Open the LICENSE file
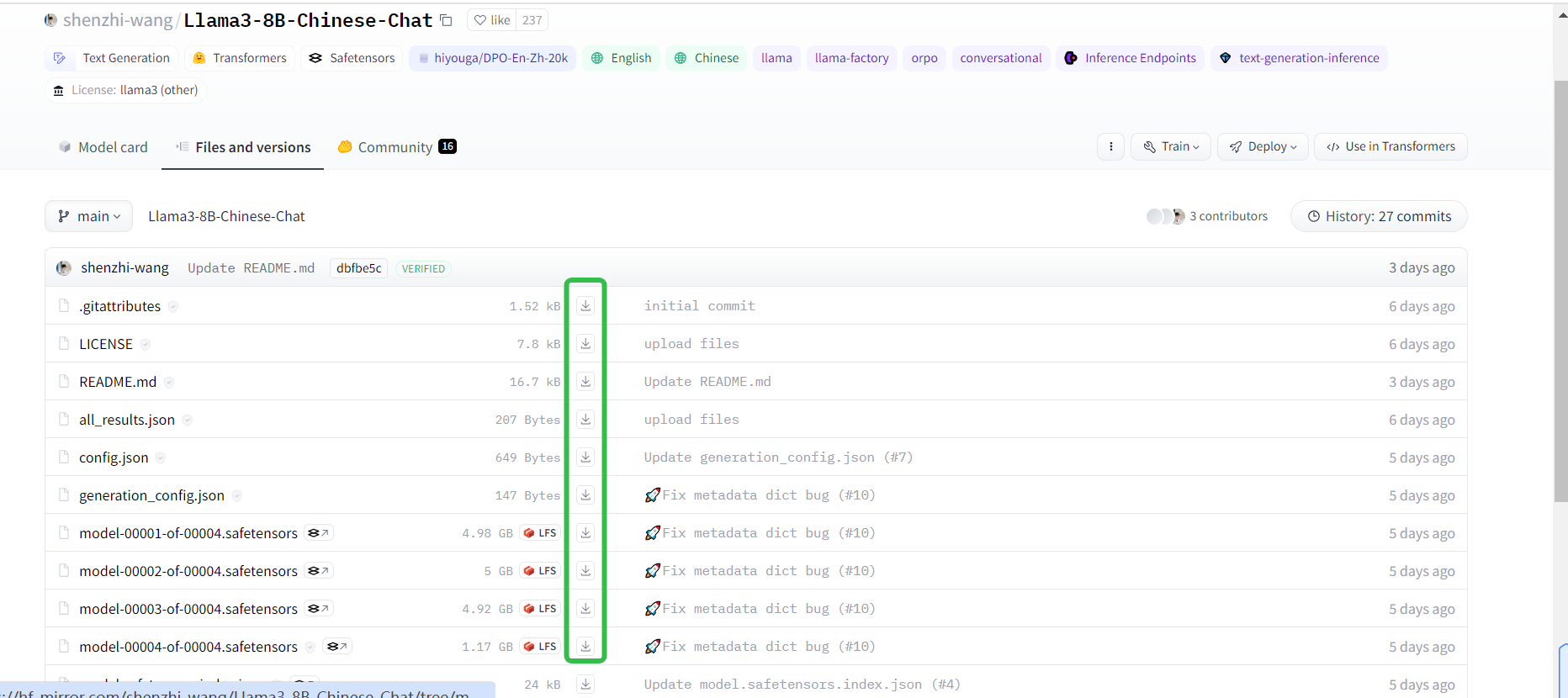 106,344
